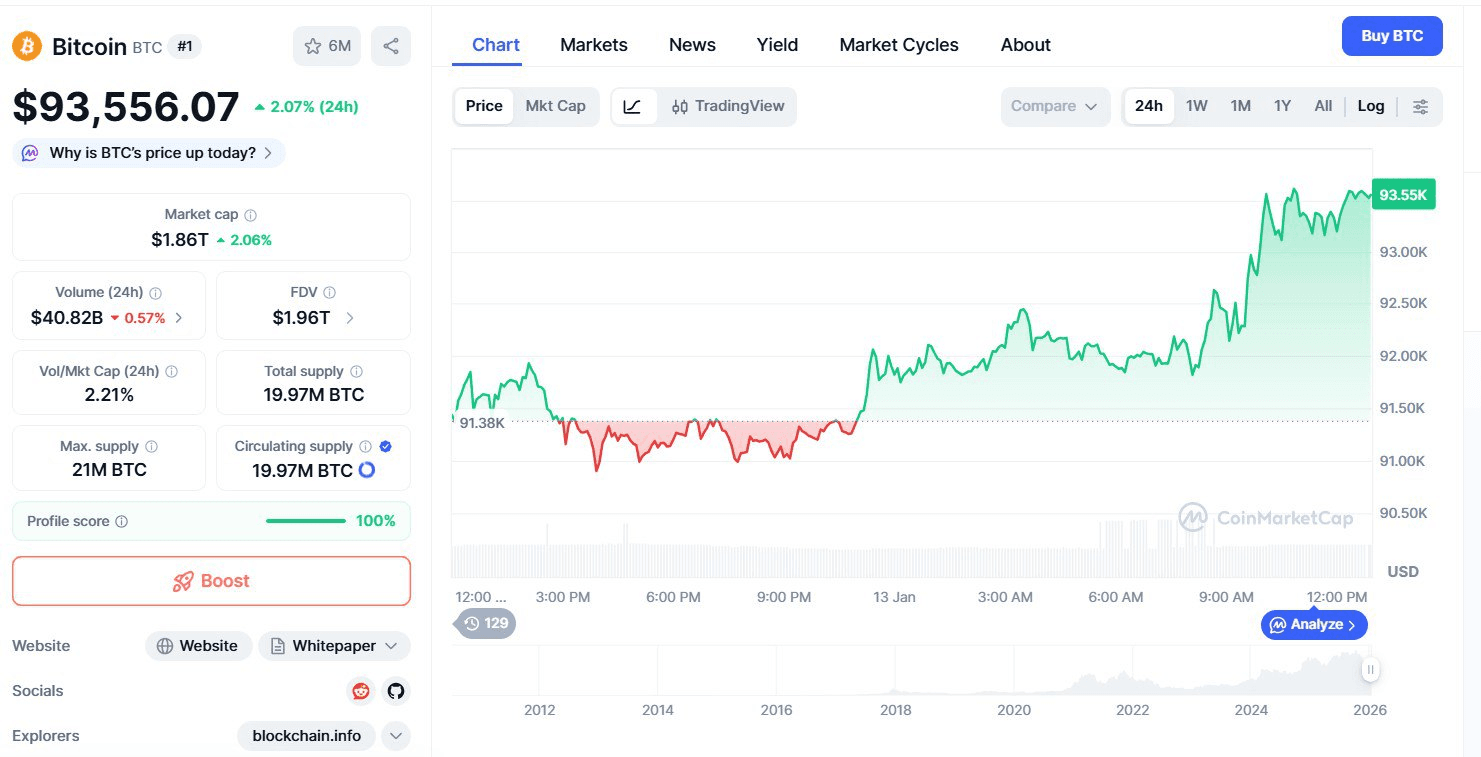Switch chart to Mkt Cap view

555,107
